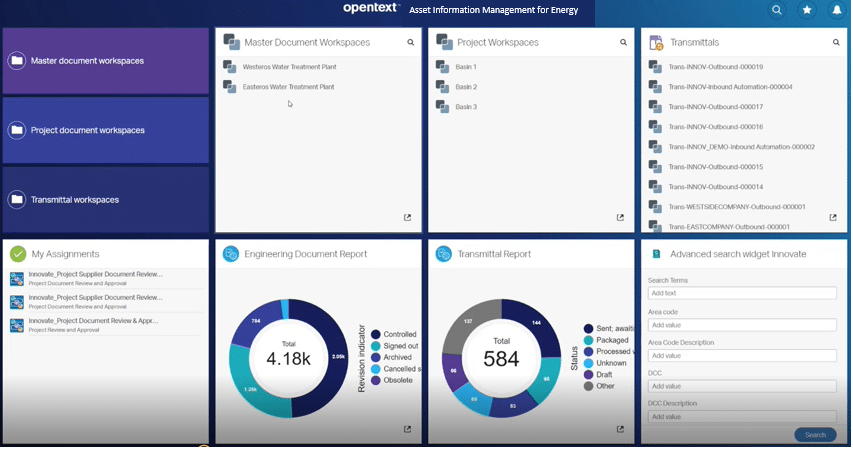The height and width of the screenshot is (449, 853).
Task: Open favorites star icon in header
Action: [807, 10]
